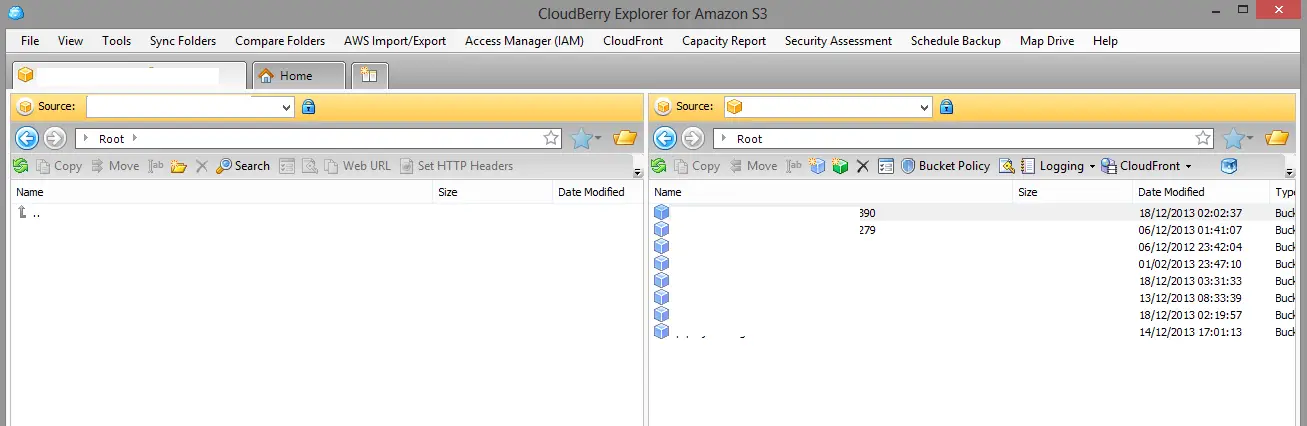Click the Refresh icon in left pane toolbar
Screen dimensions: 1307x426
click(20, 166)
